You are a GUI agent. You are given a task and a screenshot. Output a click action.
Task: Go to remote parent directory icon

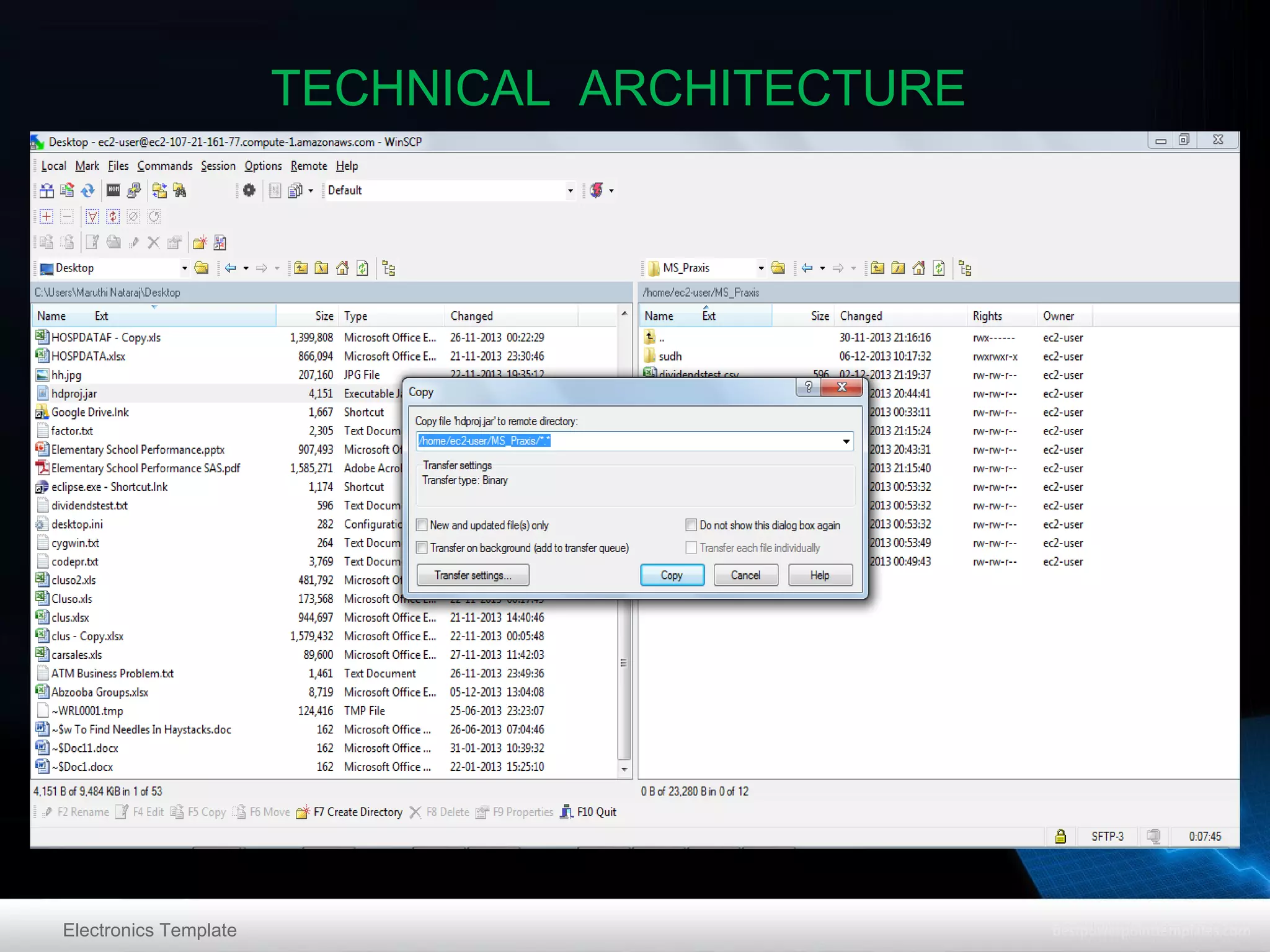[877, 268]
